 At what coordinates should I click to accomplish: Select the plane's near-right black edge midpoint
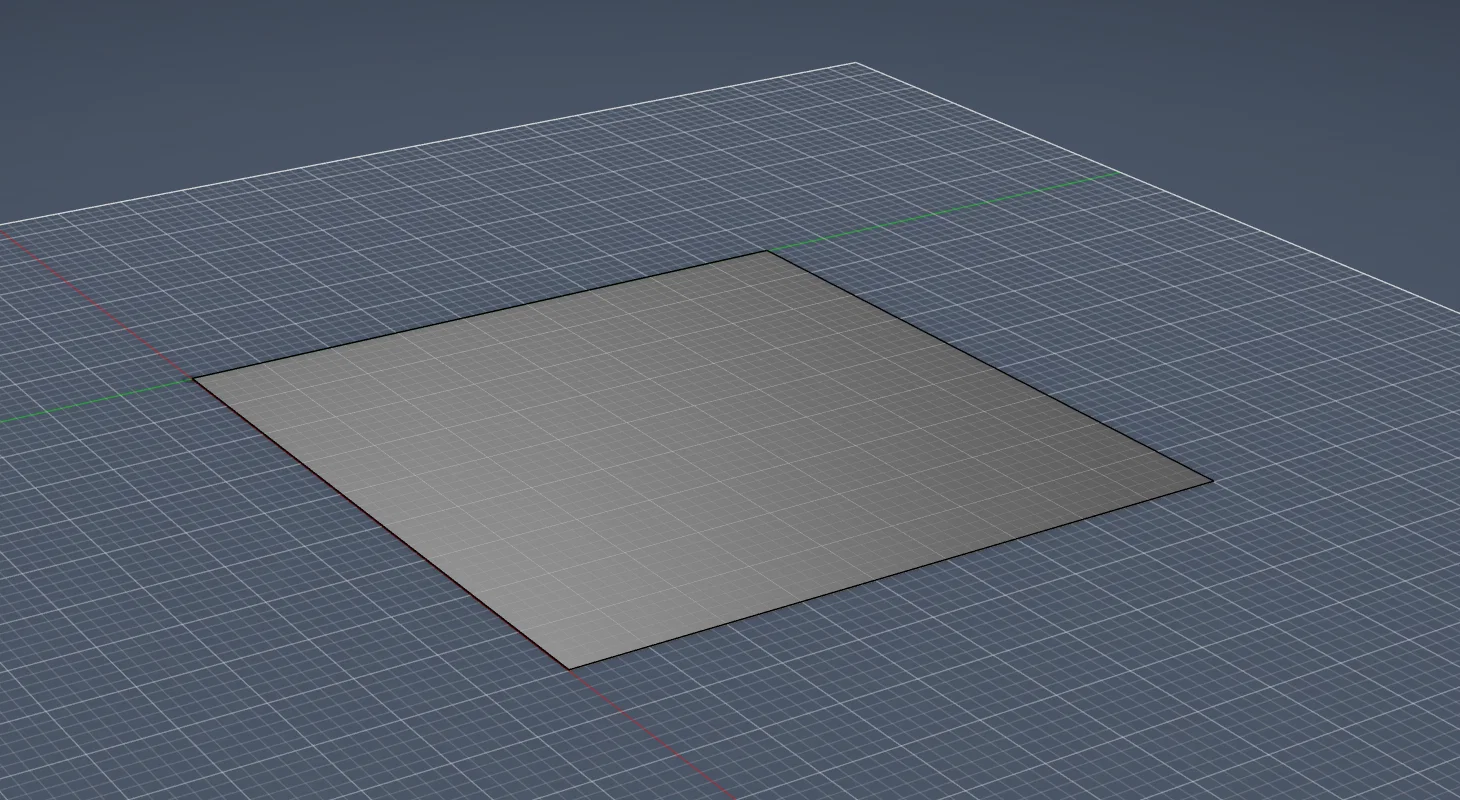(891, 574)
